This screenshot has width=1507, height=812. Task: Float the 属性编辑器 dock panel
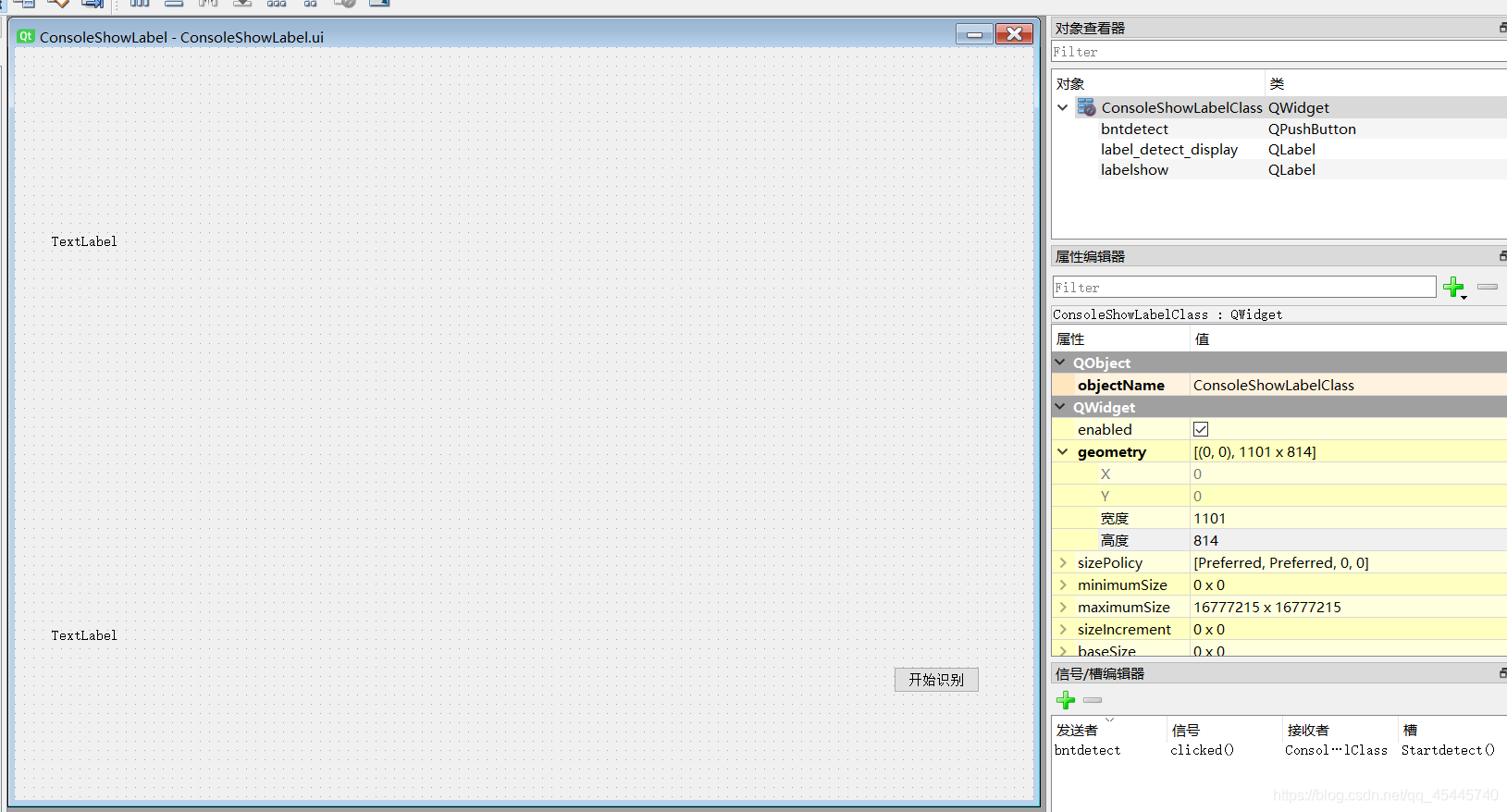coord(1502,256)
